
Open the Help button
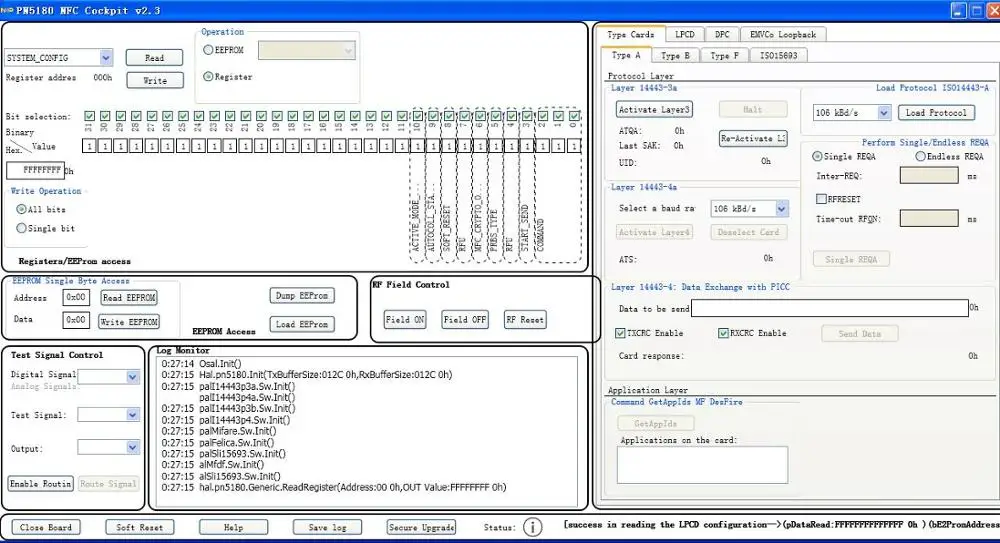point(233,527)
